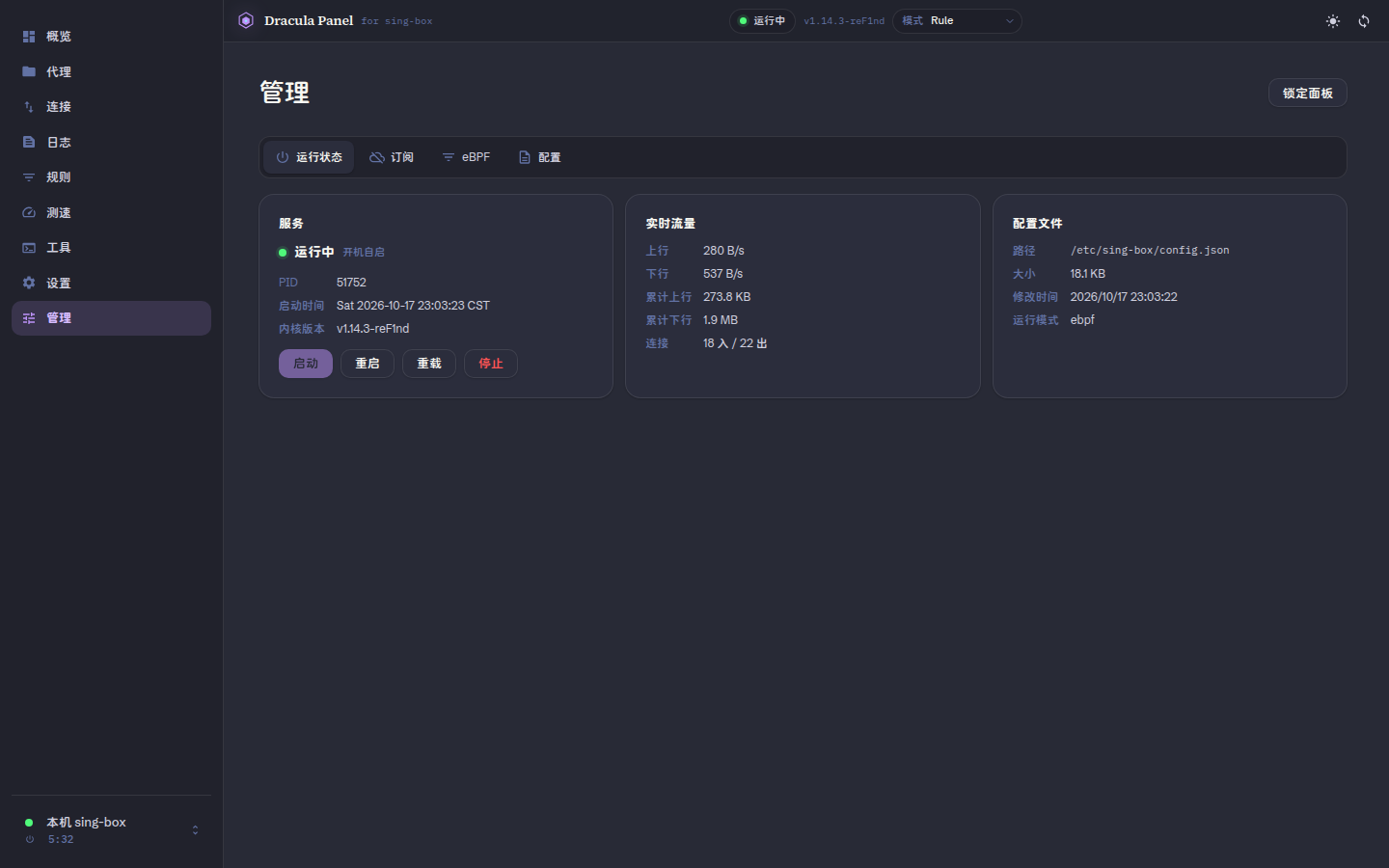
Task: Click the 代理 folder icon in sidebar
Action: pyautogui.click(x=29, y=71)
